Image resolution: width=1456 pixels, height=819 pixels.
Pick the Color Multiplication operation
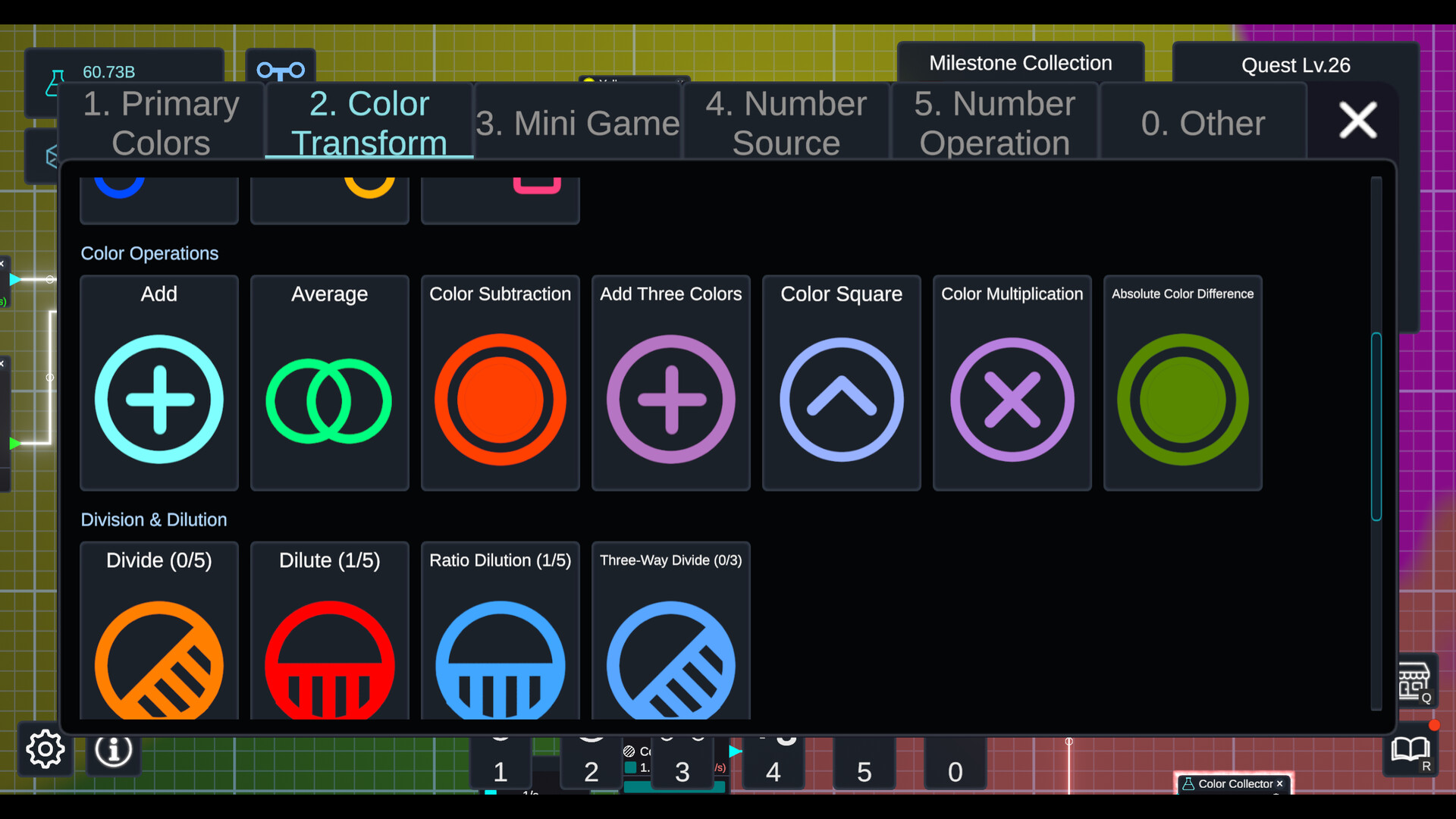[x=1012, y=383]
